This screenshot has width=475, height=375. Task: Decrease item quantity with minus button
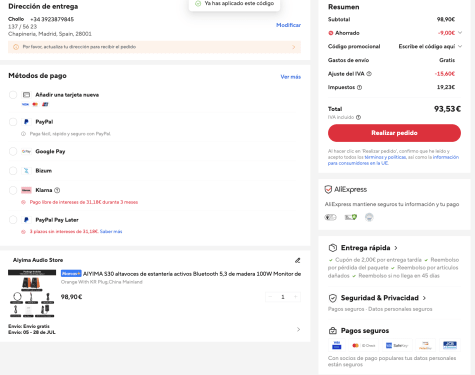(270, 297)
